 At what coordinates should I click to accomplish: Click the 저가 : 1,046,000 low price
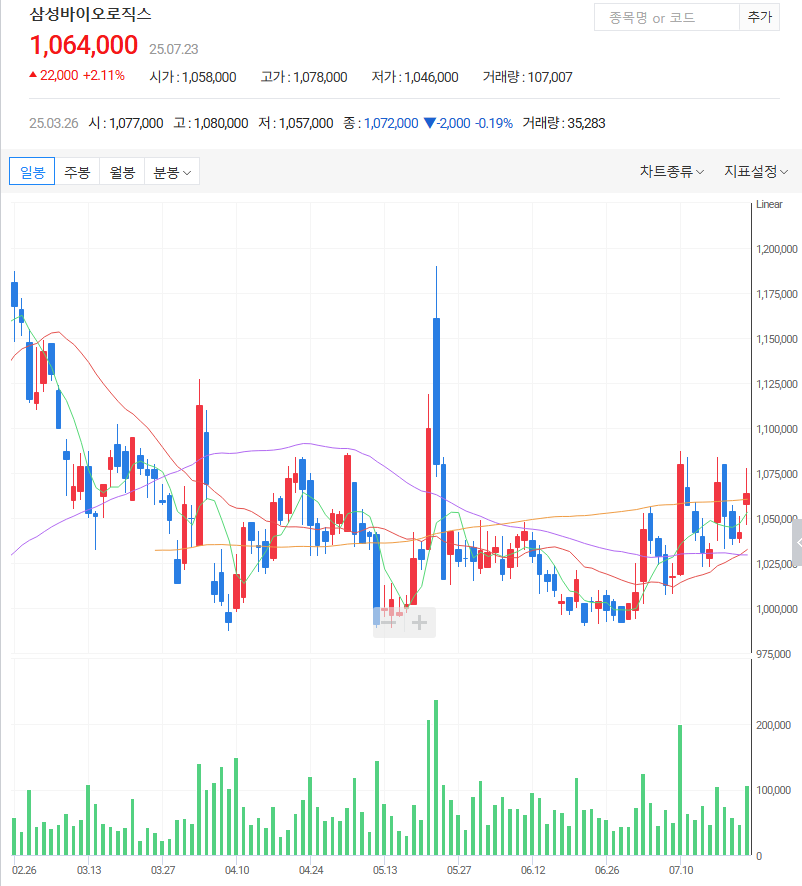click(415, 77)
